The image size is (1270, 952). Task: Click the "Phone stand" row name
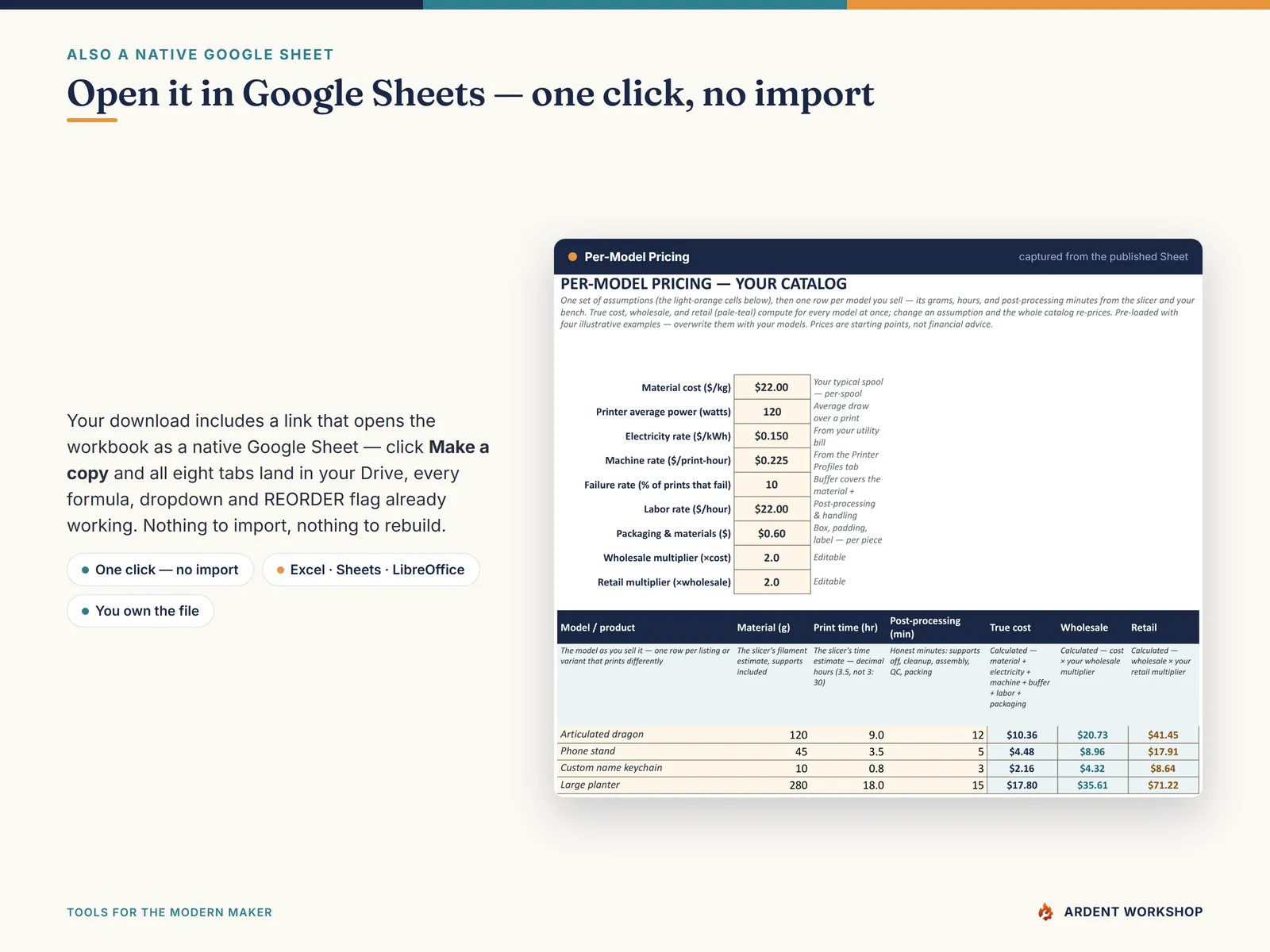tap(587, 751)
